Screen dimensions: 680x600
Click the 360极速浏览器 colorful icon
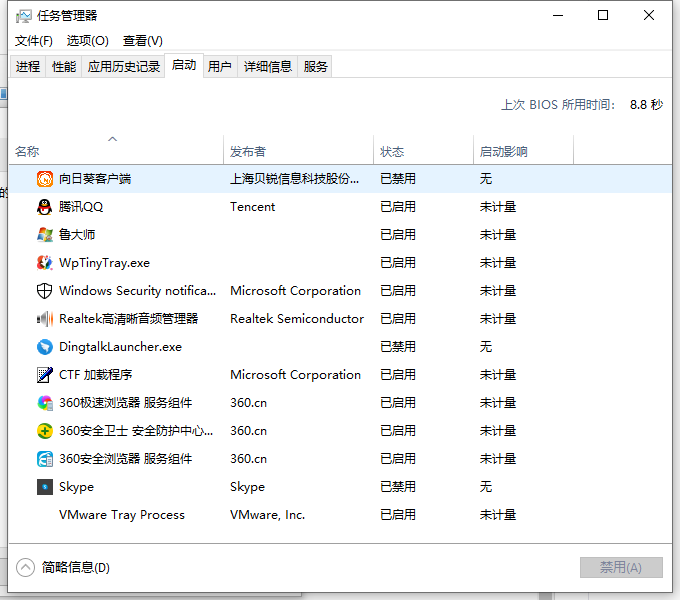coord(45,403)
